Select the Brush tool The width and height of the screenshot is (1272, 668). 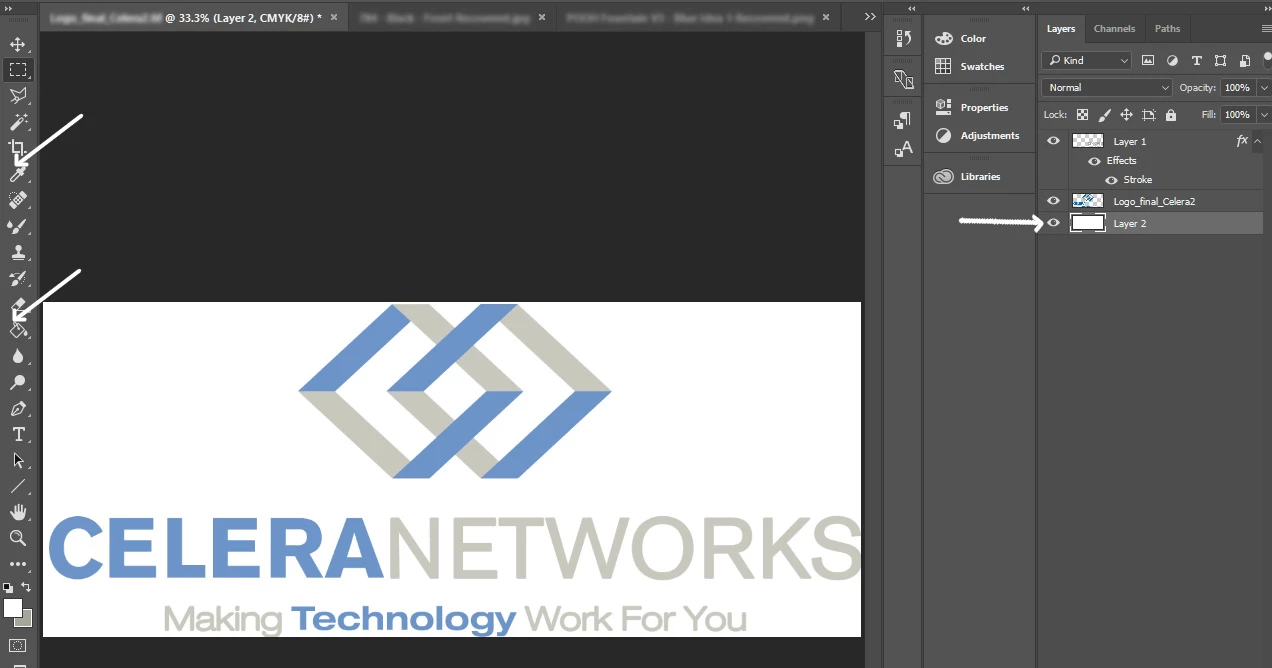(x=18, y=226)
